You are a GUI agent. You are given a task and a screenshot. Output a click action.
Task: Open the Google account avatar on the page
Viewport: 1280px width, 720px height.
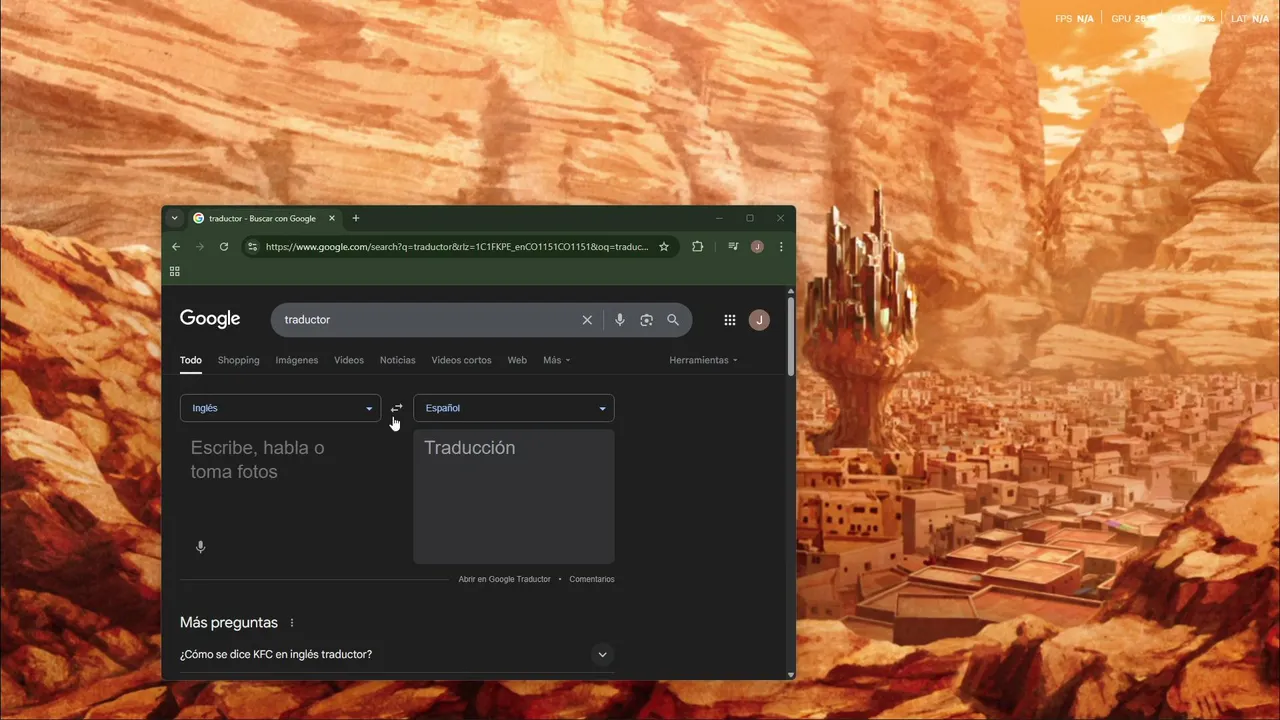[x=759, y=320]
